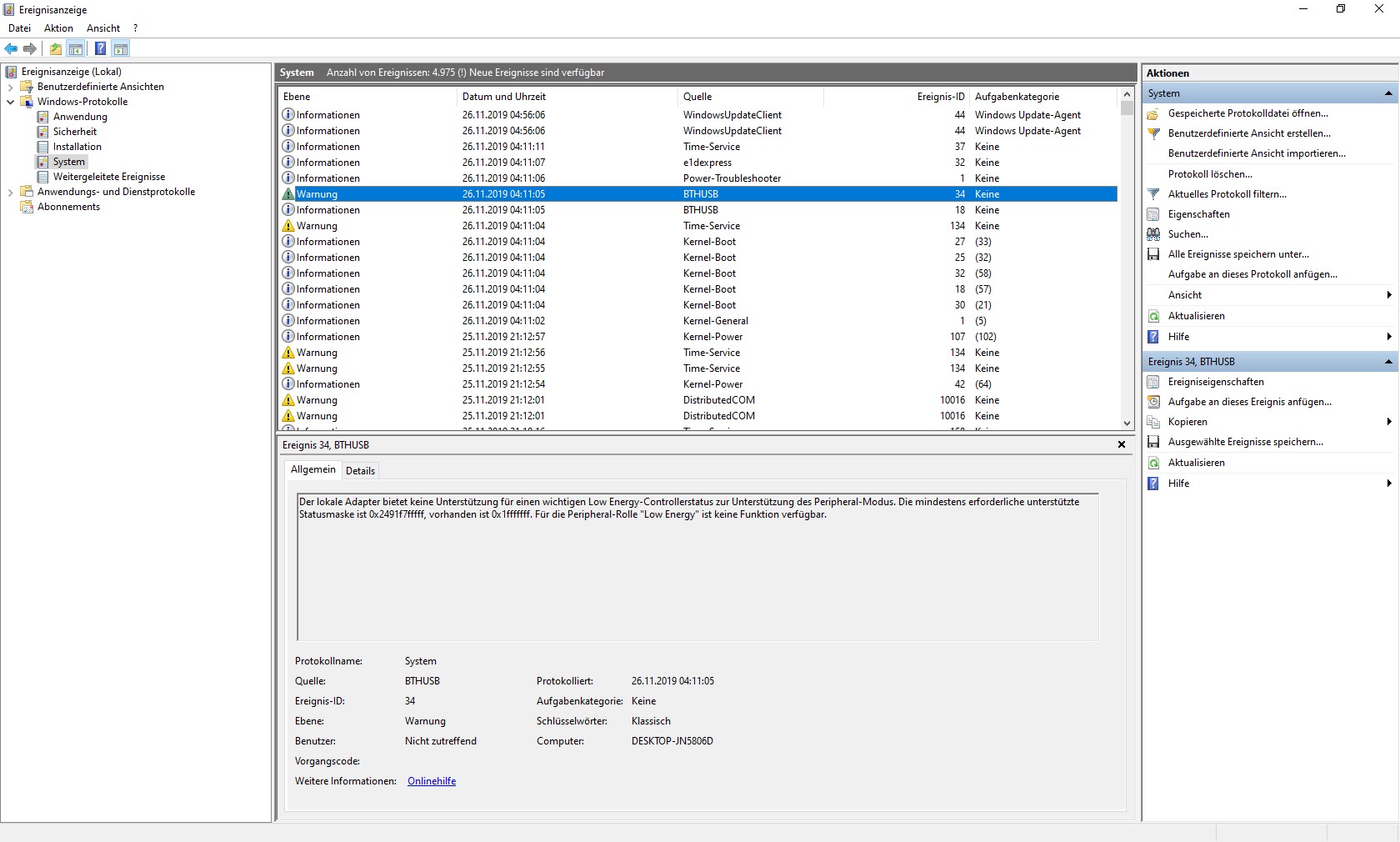Select the Sicherheit log icon in the tree
This screenshot has width=1400, height=842.
click(42, 132)
